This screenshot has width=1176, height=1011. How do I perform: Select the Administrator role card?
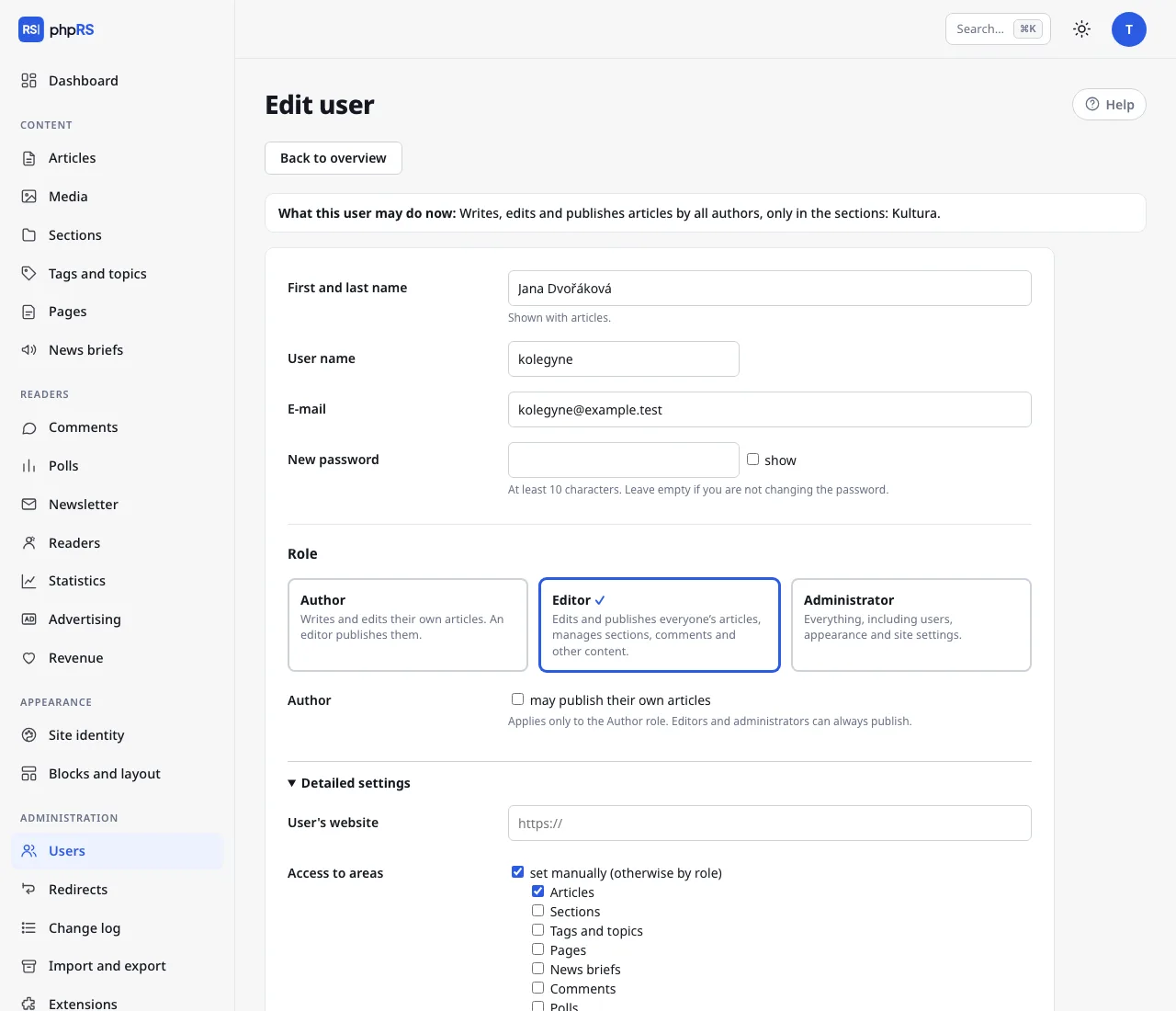pyautogui.click(x=911, y=625)
